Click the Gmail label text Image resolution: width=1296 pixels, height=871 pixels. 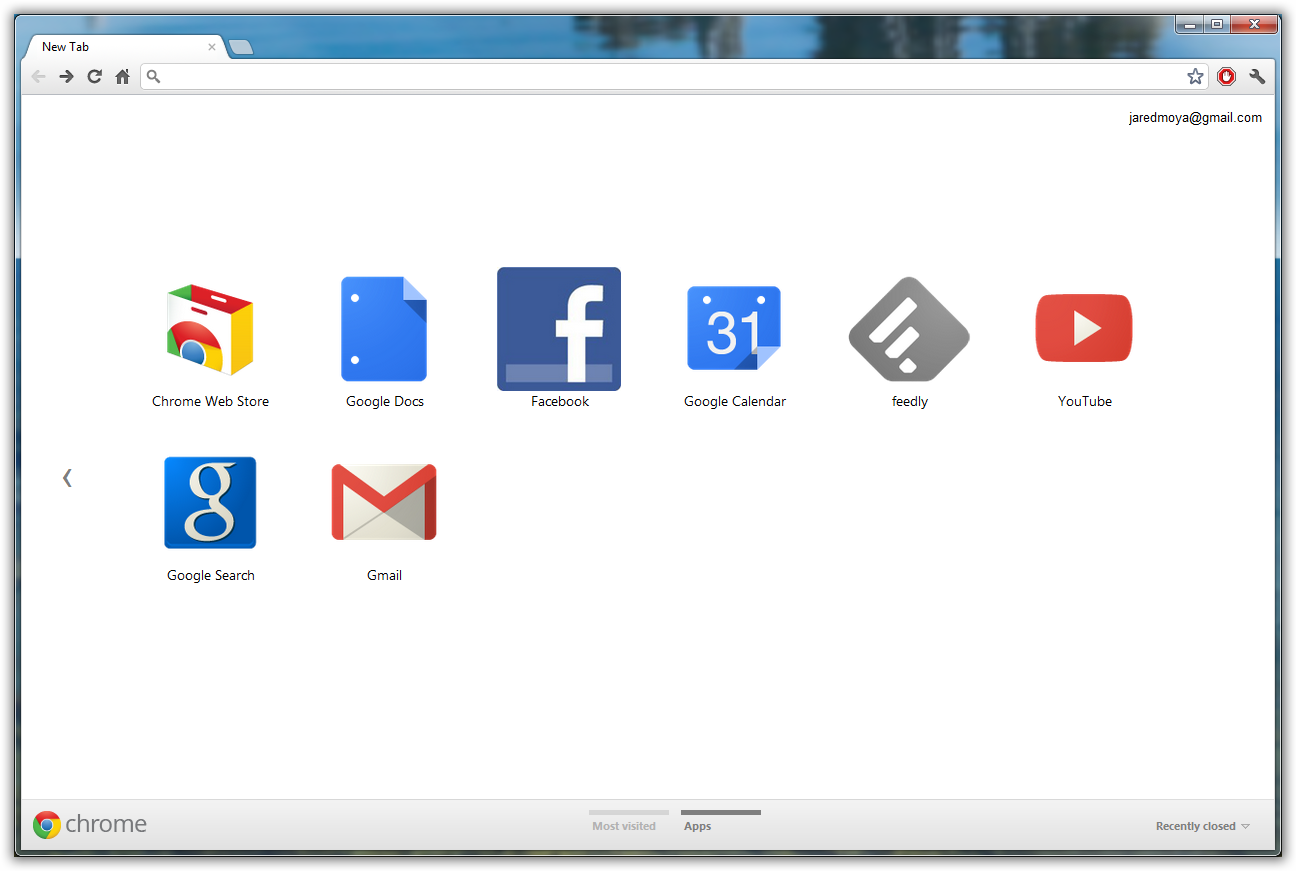pyautogui.click(x=384, y=576)
